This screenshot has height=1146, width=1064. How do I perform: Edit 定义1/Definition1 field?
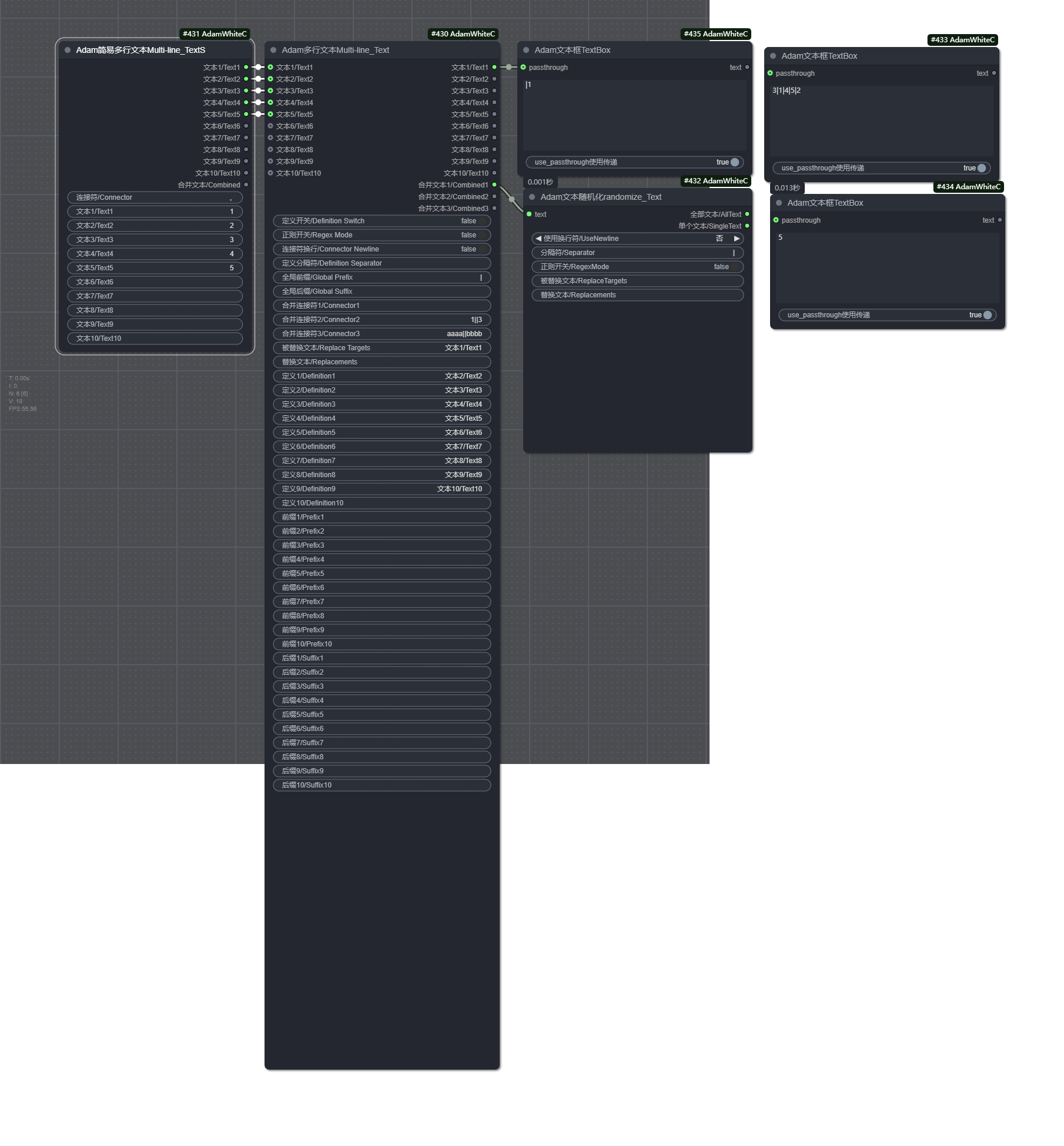point(382,376)
